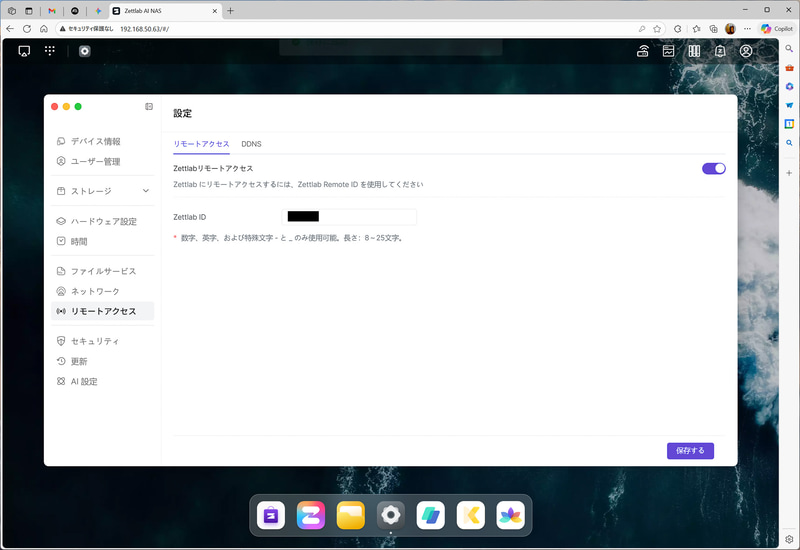Open the user account profile icon
Screen dimensions: 800x550
(x=746, y=51)
